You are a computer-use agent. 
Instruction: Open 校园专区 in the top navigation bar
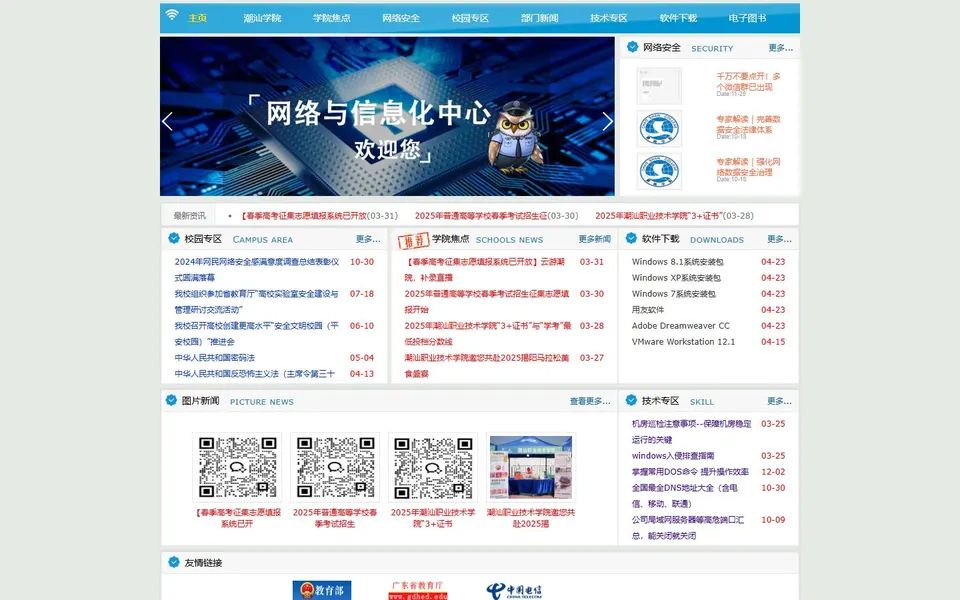tap(470, 18)
